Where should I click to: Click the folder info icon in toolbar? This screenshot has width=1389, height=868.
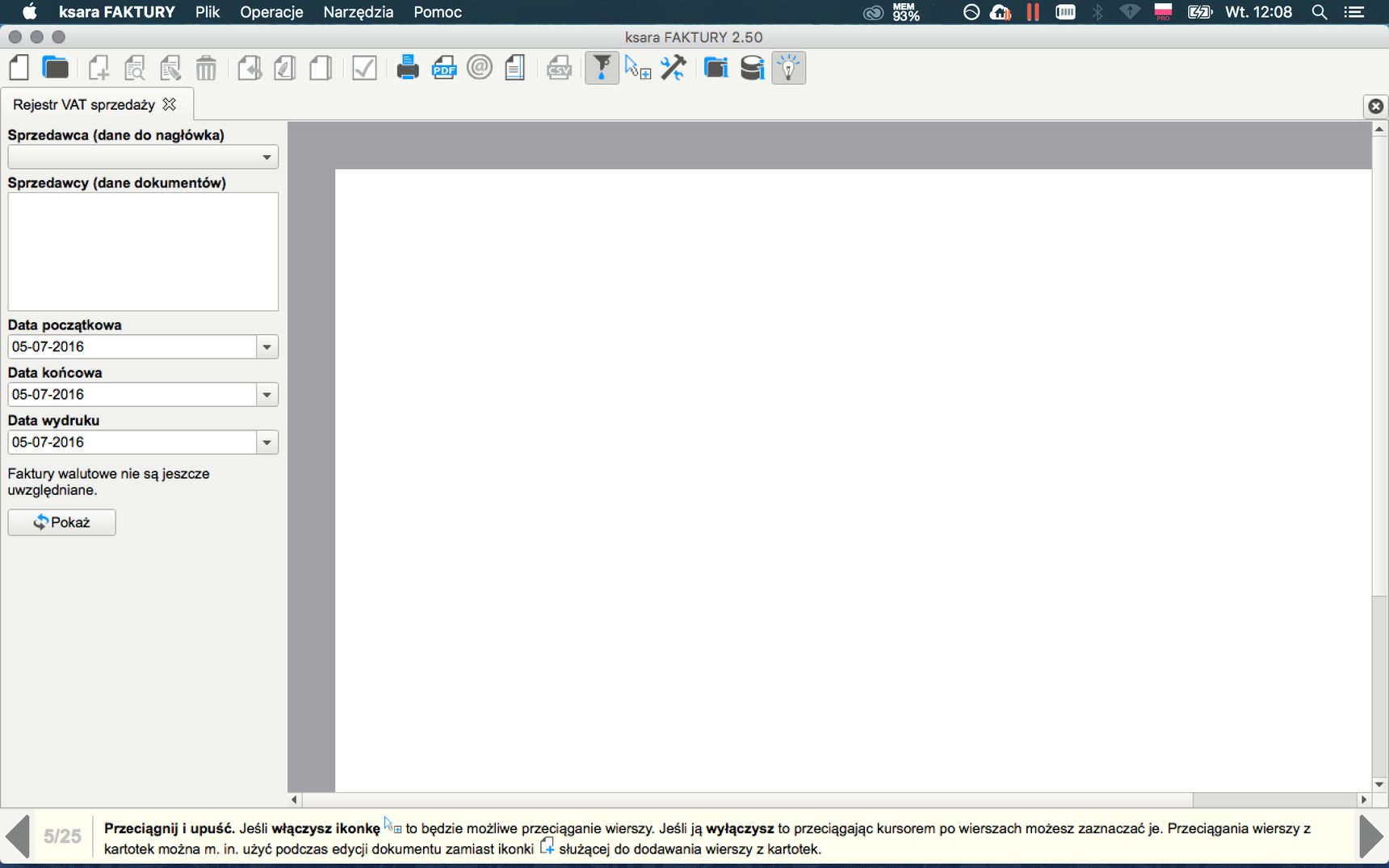pos(716,68)
